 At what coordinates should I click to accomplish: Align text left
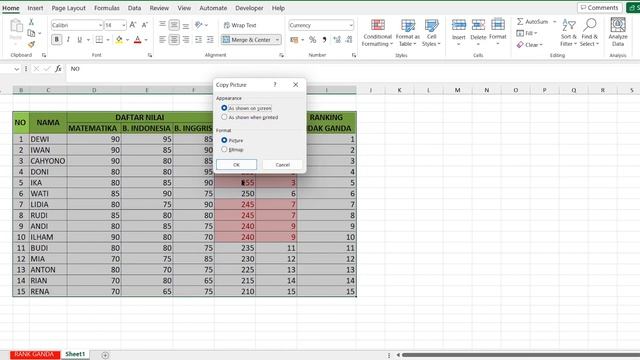point(162,40)
